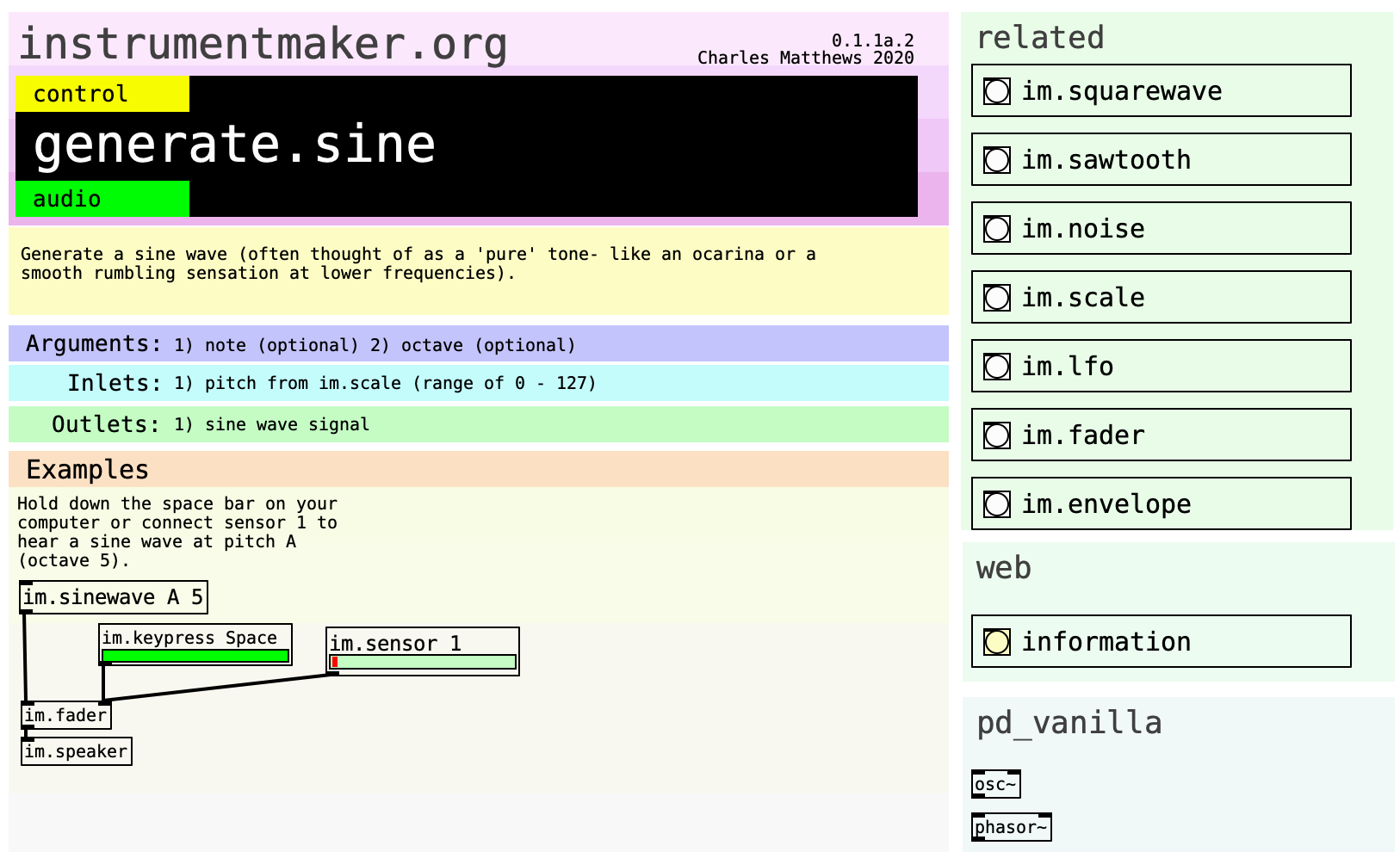Open the im.sawtooth related help entry
Image resolution: width=1400 pixels, height=852 pixels.
point(1162,159)
